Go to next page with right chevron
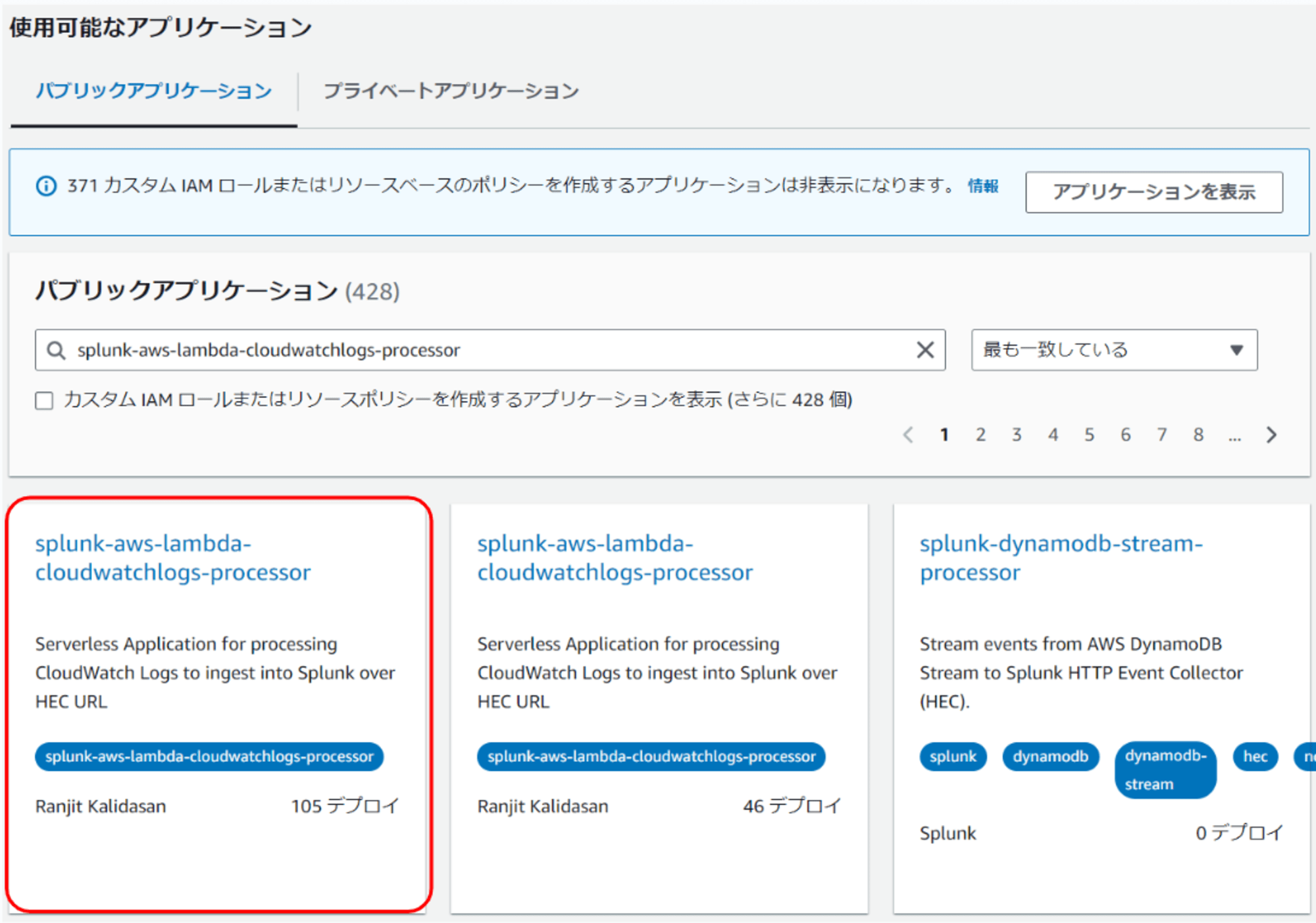The image size is (1316, 923). 1271,435
